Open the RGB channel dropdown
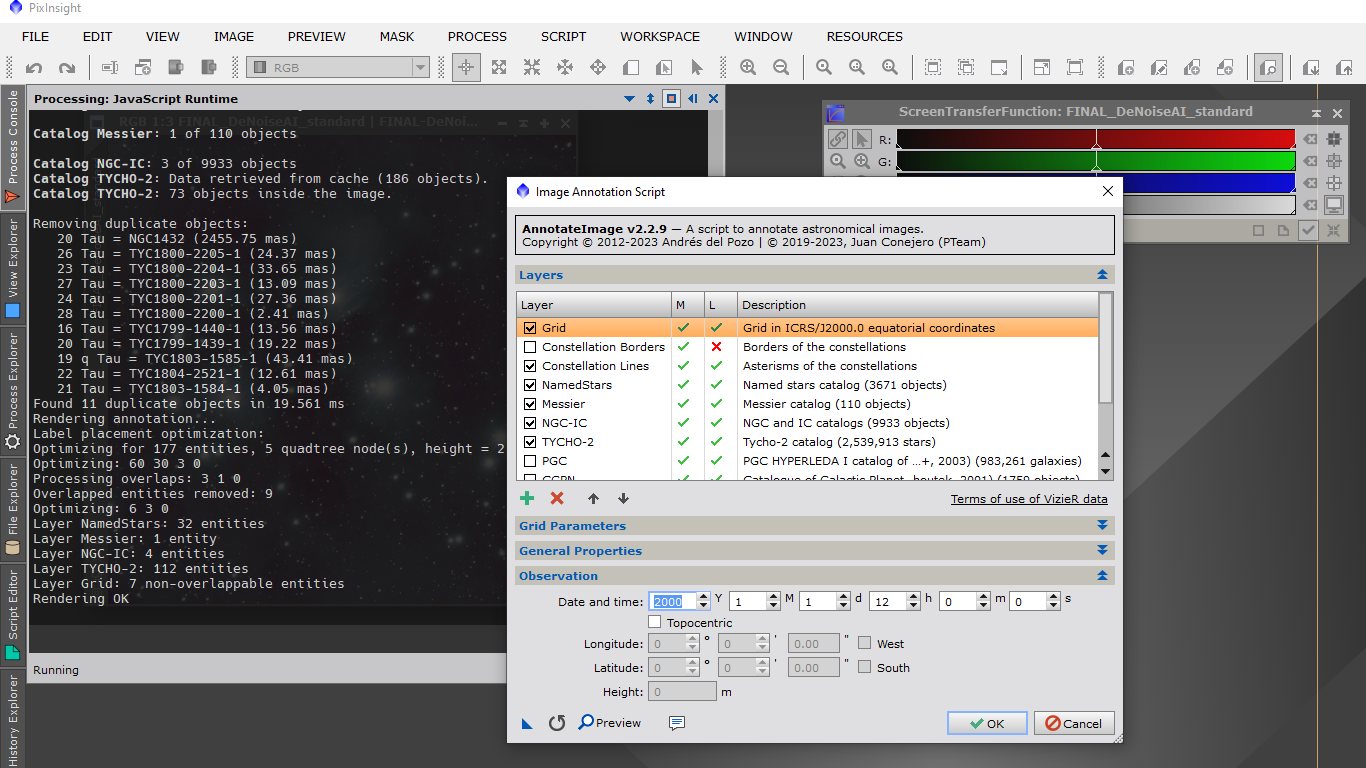The width and height of the screenshot is (1366, 768). click(x=338, y=67)
